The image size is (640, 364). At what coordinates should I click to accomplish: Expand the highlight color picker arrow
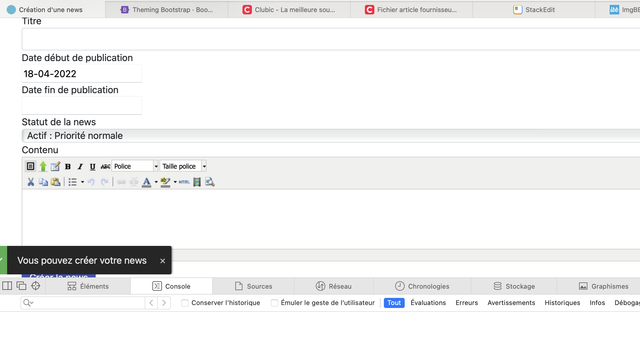[x=175, y=182]
